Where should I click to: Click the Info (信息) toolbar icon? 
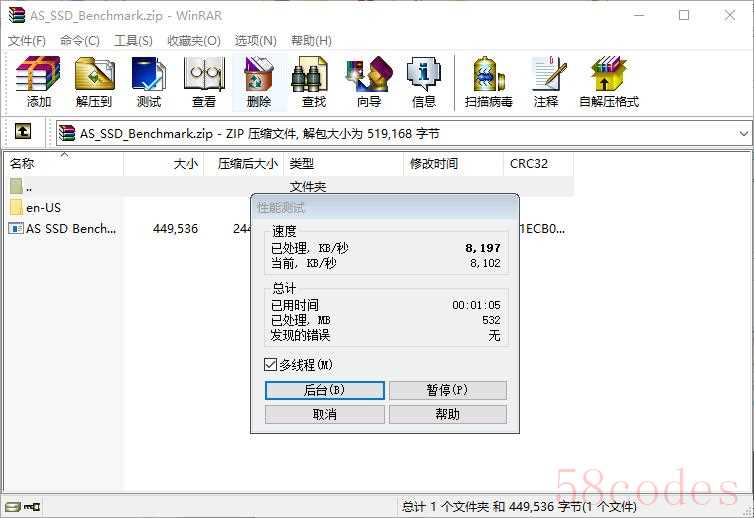tap(424, 82)
